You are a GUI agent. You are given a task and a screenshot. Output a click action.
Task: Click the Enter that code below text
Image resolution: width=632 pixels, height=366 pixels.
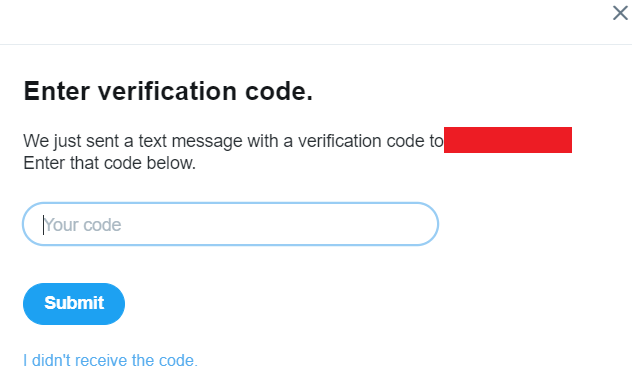(x=110, y=163)
